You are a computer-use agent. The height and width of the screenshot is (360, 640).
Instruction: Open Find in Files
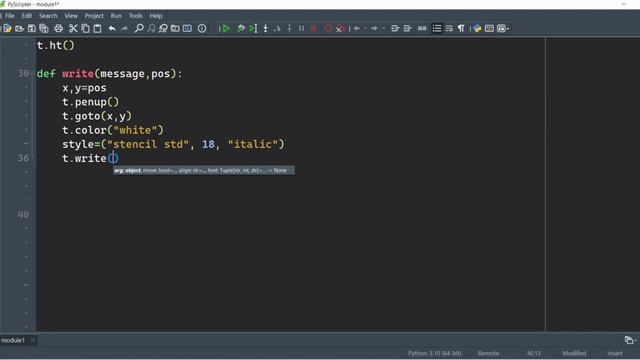(x=175, y=29)
